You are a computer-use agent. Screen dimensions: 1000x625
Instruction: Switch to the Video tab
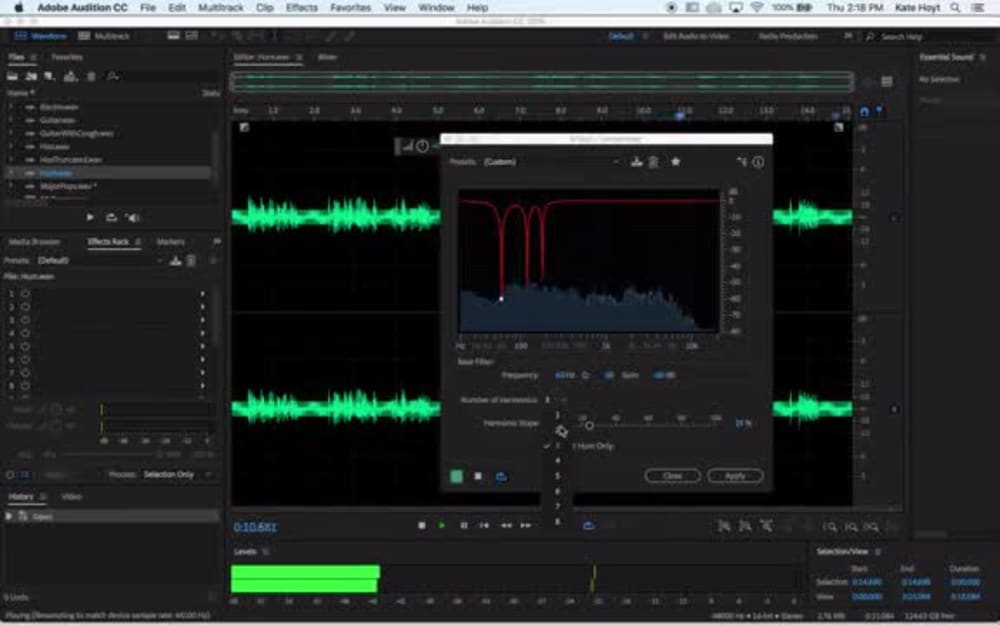pos(71,496)
